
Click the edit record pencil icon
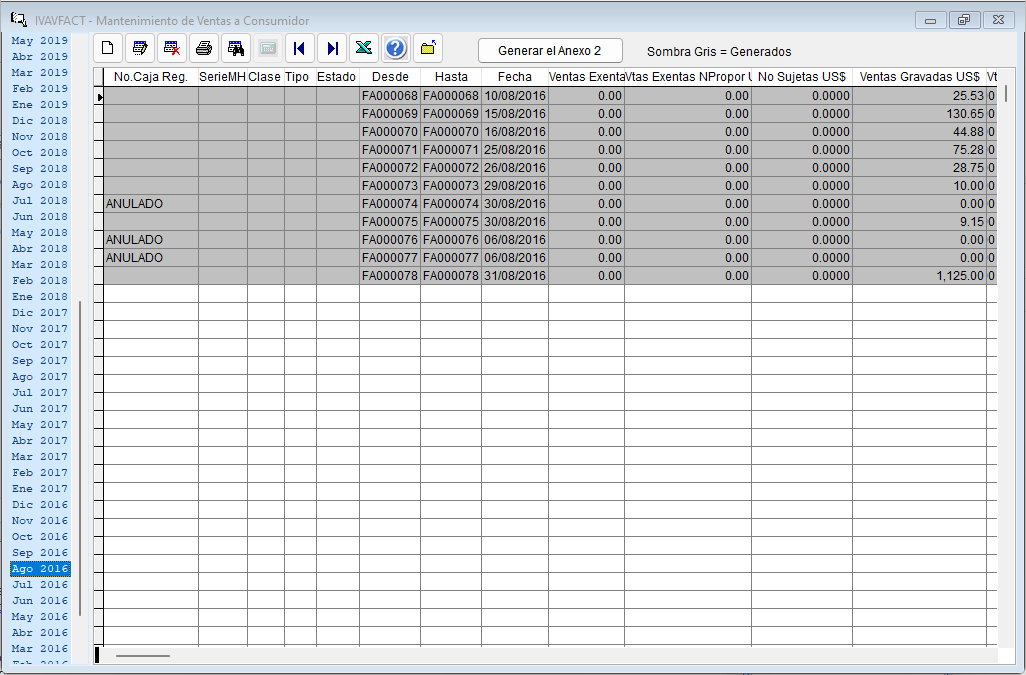coord(140,48)
